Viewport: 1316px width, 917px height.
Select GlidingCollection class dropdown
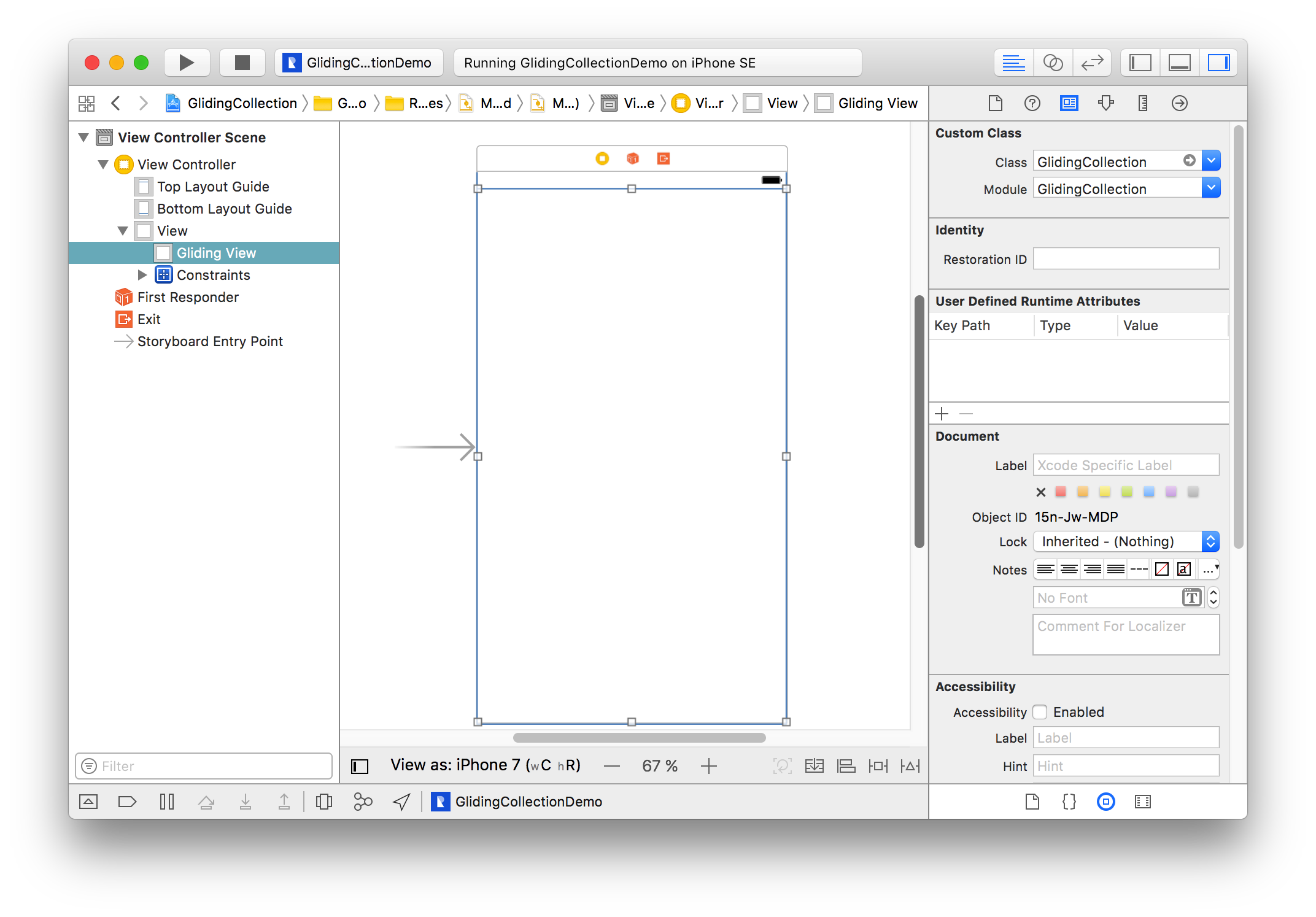(1213, 161)
